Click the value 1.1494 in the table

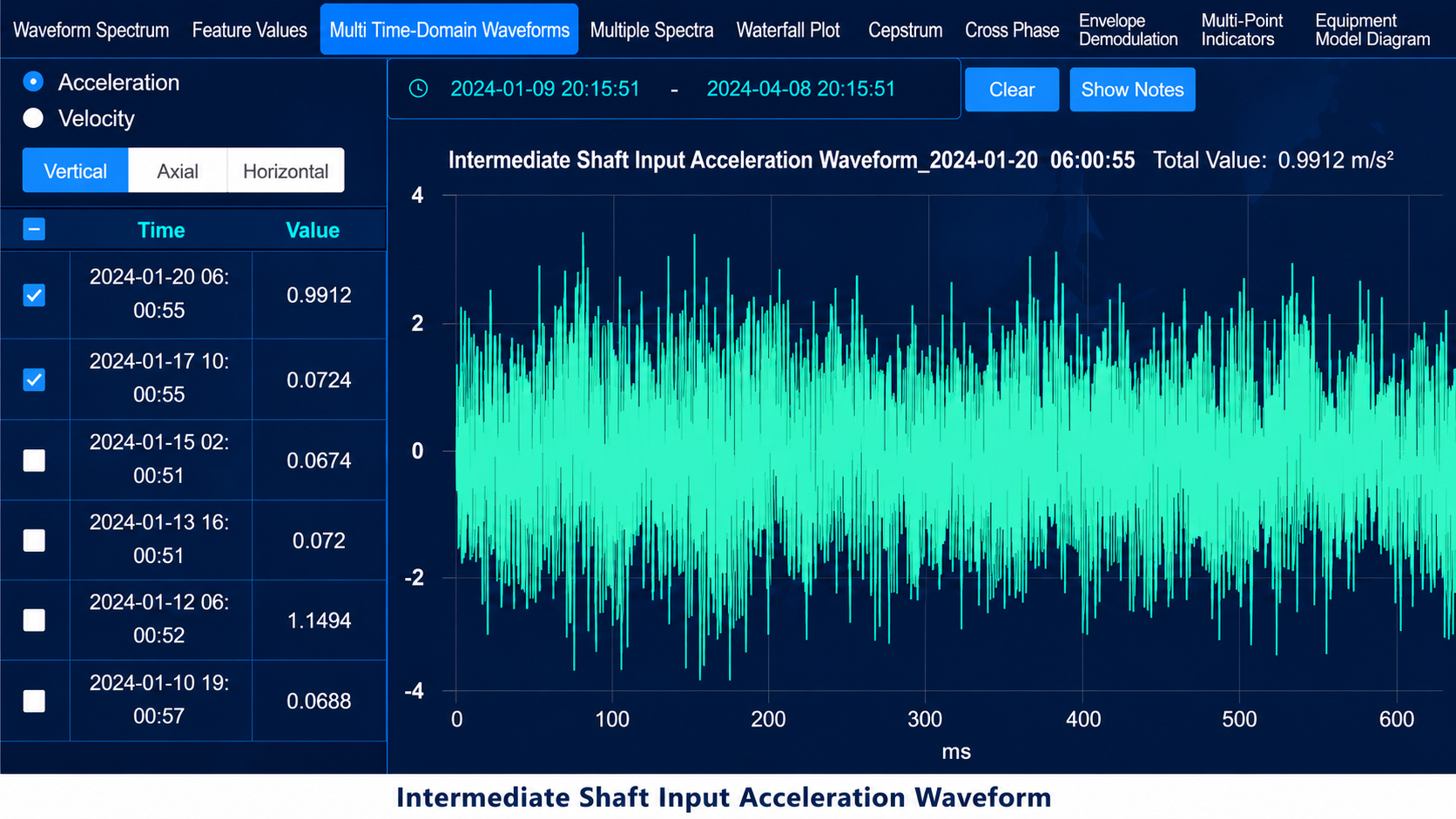pos(319,620)
